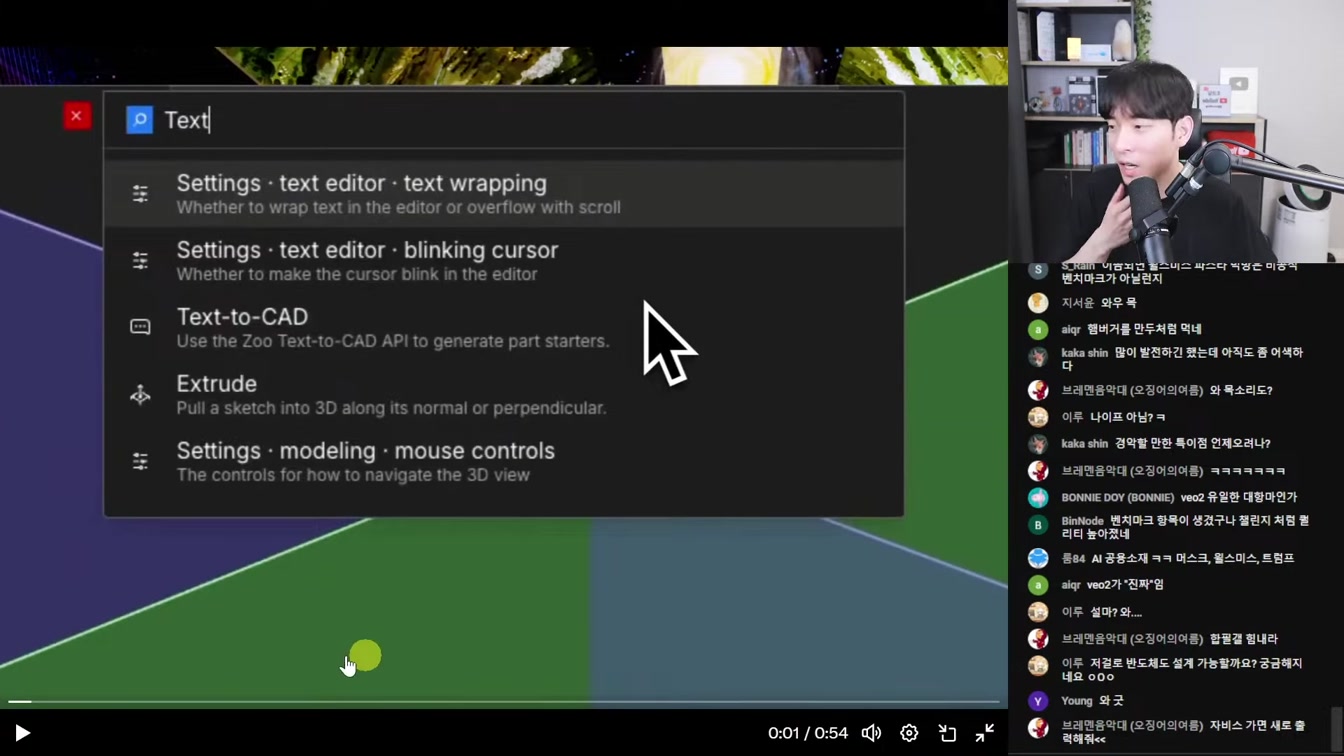
Task: Click chat message '햄버거를 만두처럼 먹네'
Action: click(1145, 329)
